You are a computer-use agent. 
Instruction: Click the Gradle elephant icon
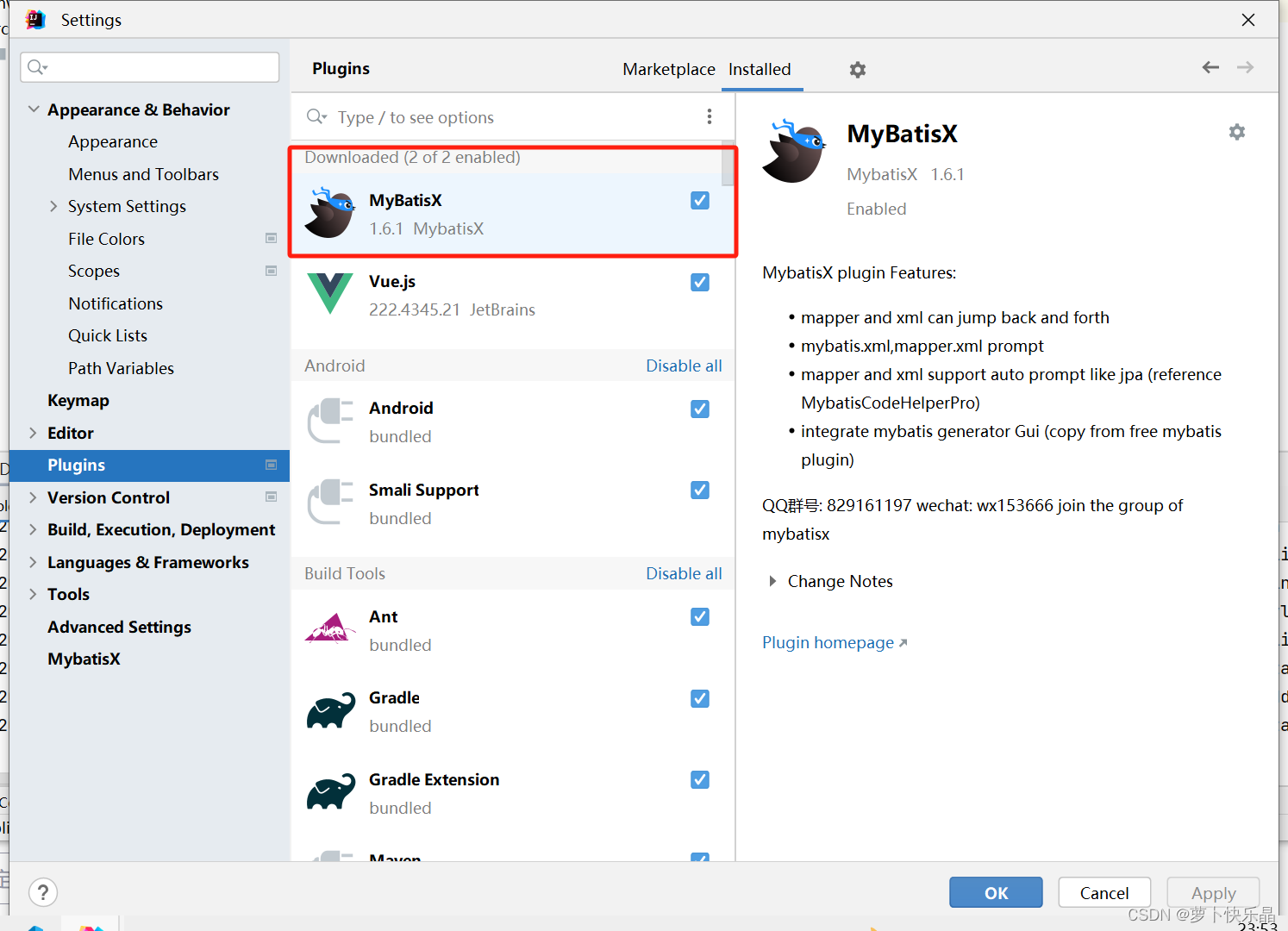331,710
